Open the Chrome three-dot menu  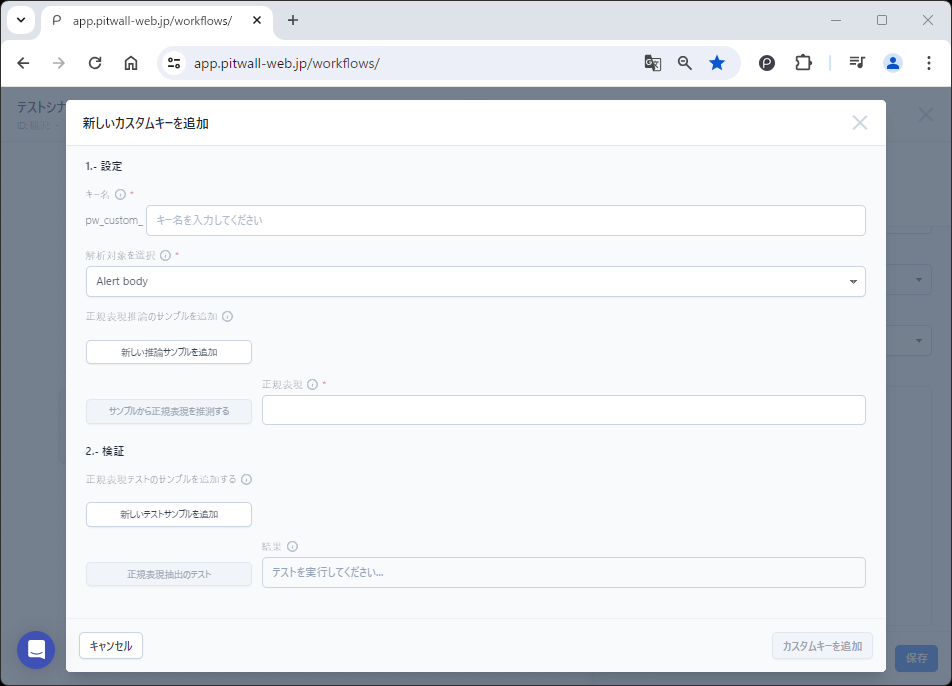[x=929, y=63]
